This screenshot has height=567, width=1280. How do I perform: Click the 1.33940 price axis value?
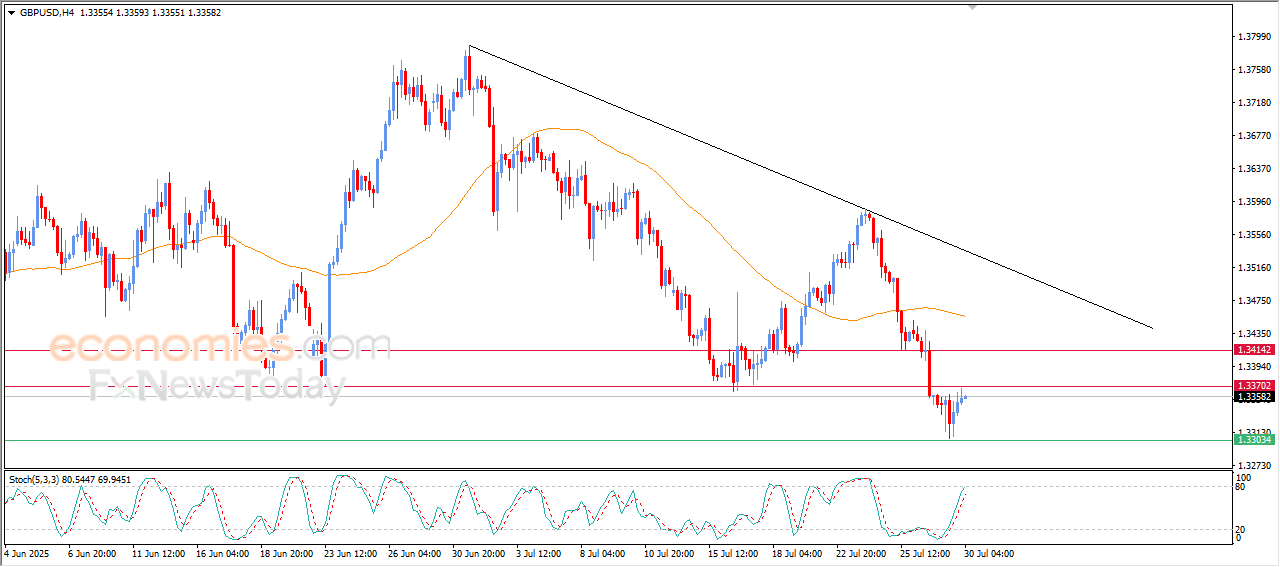click(1254, 367)
